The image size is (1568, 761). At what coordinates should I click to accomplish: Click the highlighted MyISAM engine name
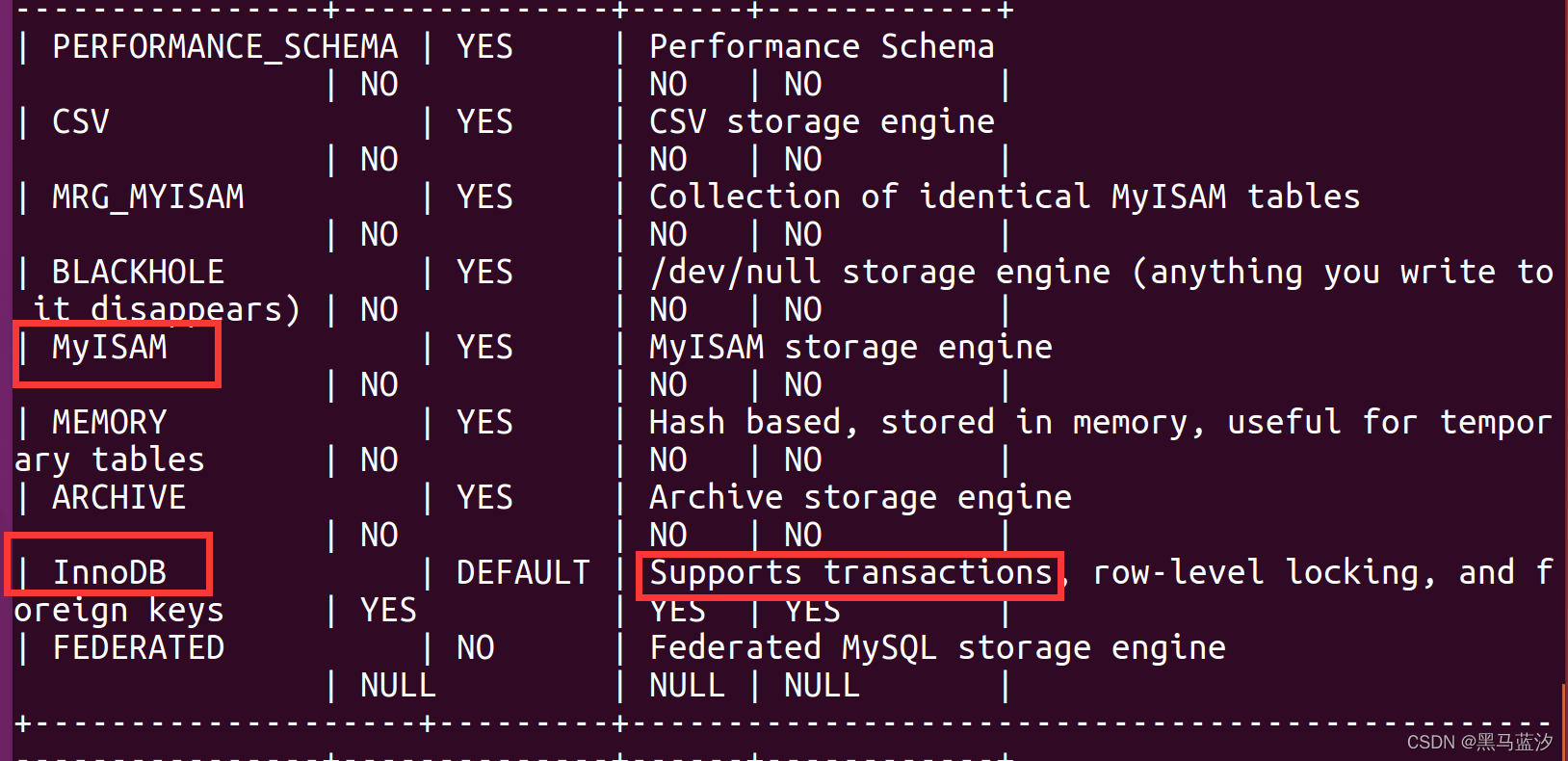click(x=110, y=347)
